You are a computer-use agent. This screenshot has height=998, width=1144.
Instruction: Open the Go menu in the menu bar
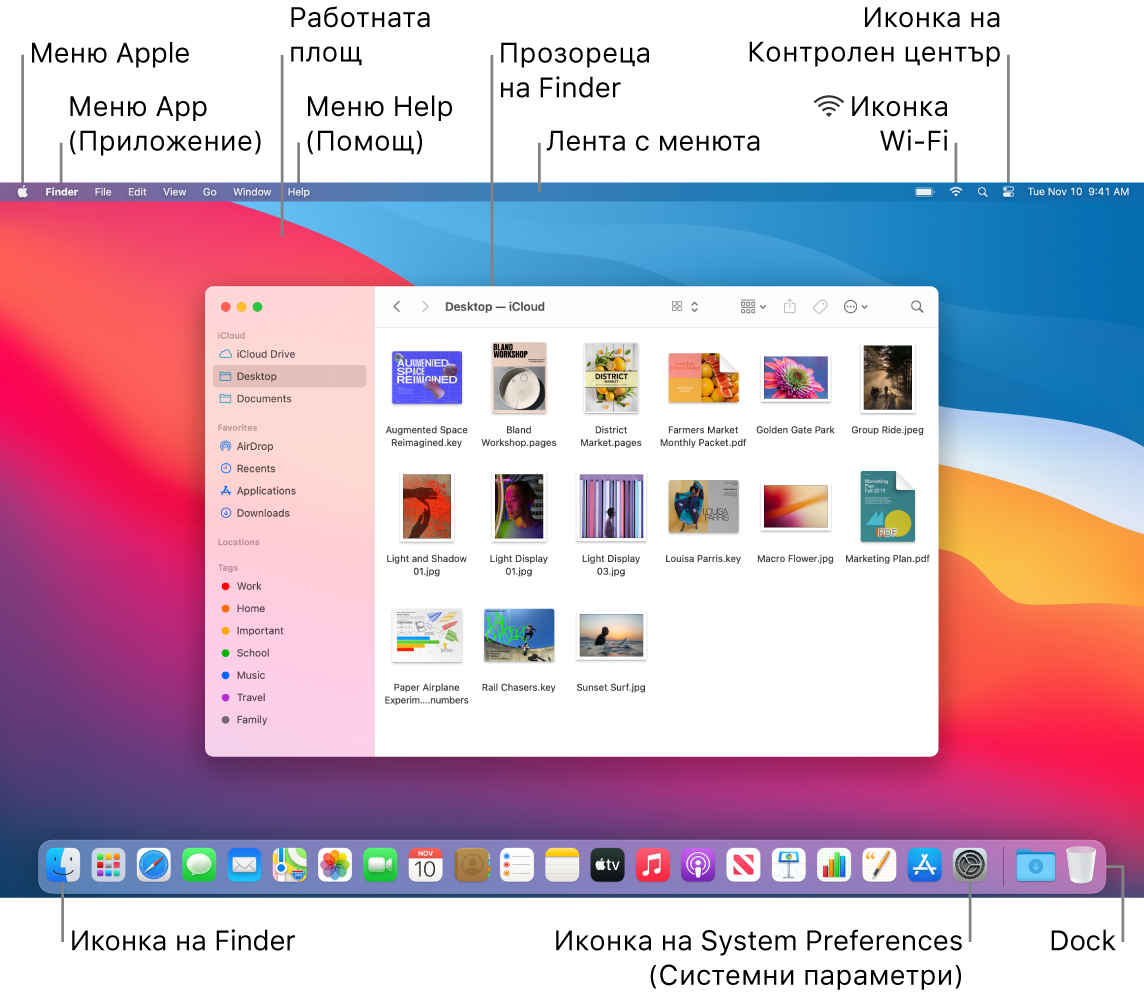click(x=209, y=191)
